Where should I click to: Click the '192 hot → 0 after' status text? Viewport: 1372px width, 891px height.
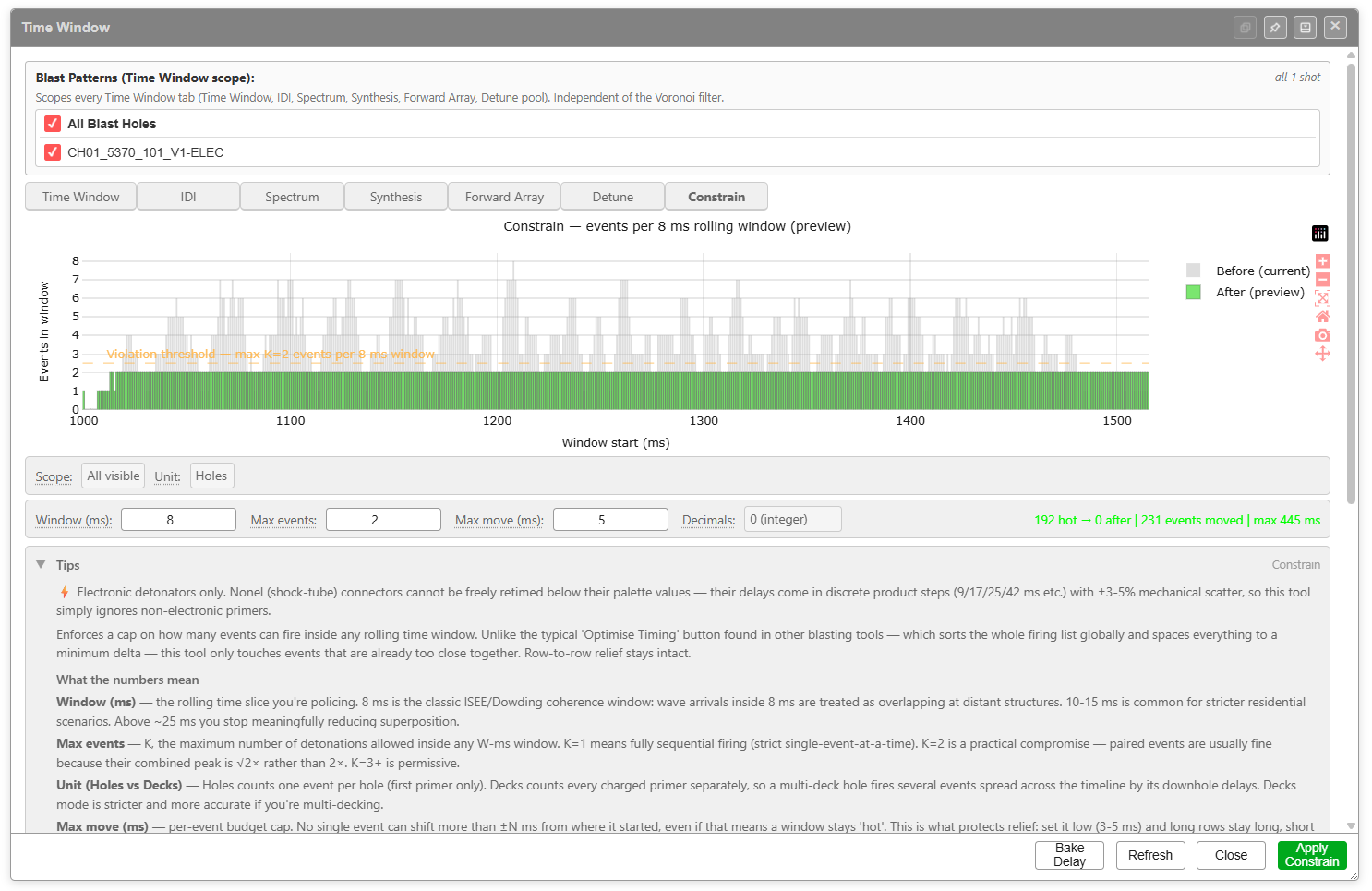tap(1082, 520)
